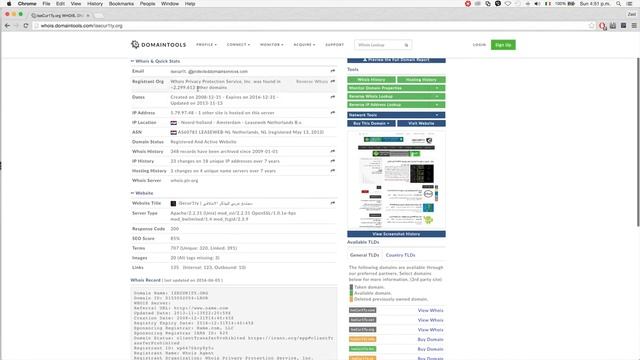This screenshot has height=360, width=640.
Task: Click the Apple menu icon
Action: click(x=9, y=4)
